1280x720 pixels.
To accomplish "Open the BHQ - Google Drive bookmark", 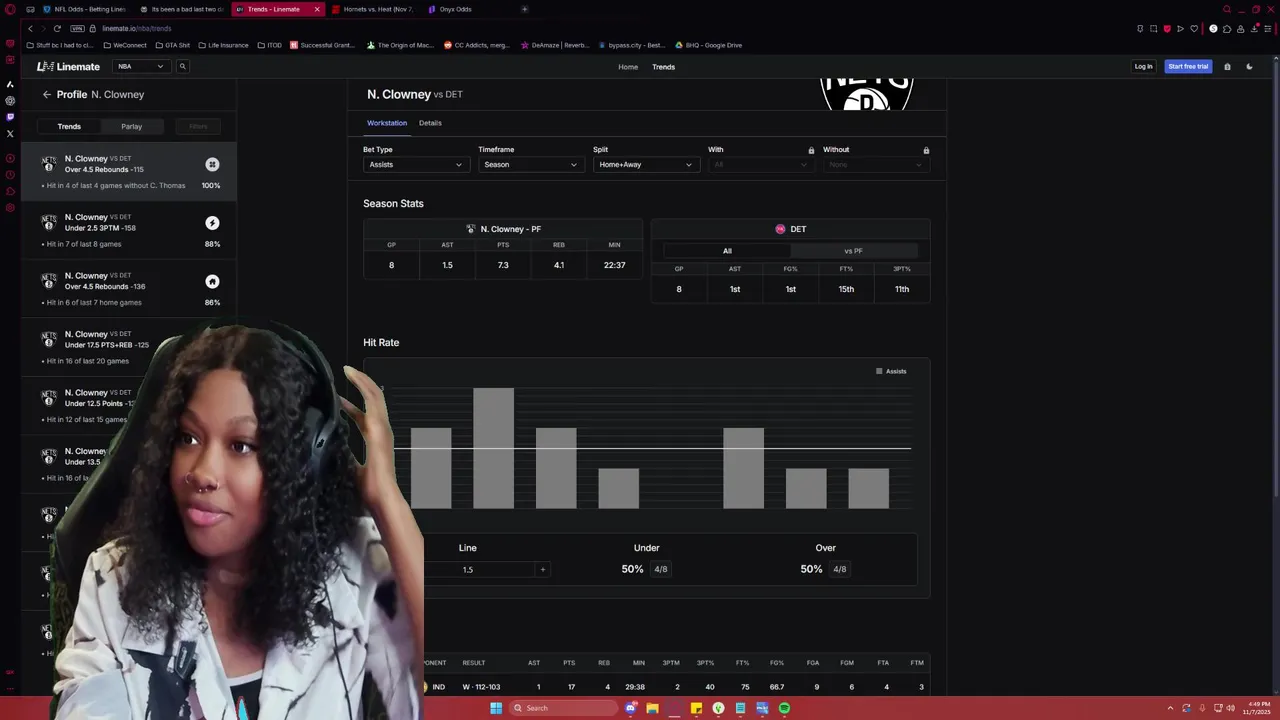I will [708, 45].
